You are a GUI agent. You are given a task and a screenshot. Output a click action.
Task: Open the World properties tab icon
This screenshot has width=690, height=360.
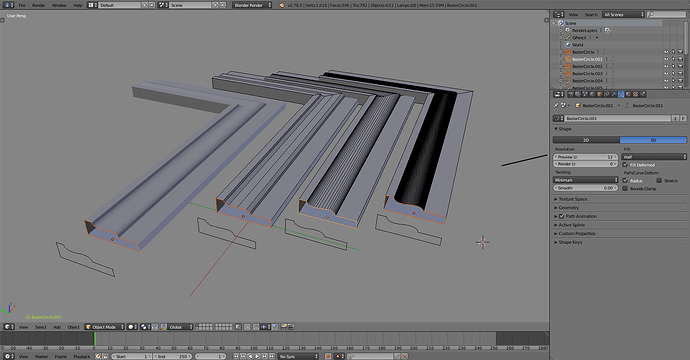coord(592,94)
